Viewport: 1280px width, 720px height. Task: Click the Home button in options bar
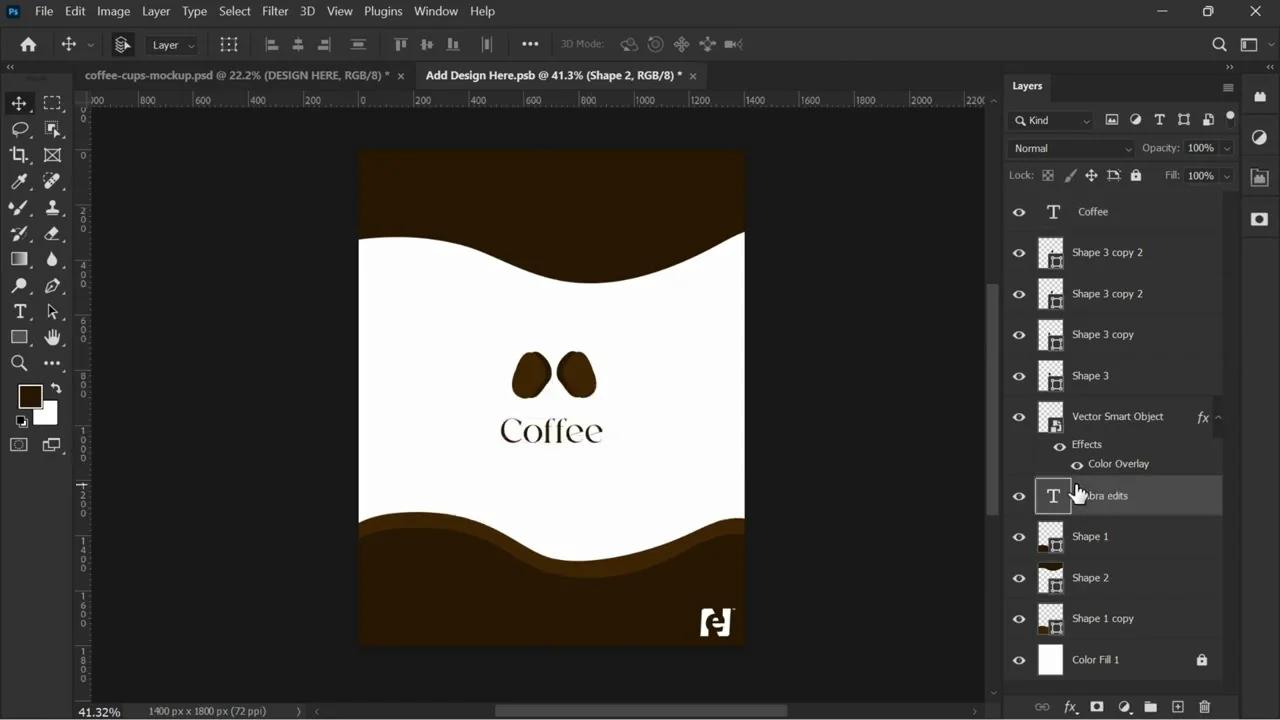click(x=28, y=44)
